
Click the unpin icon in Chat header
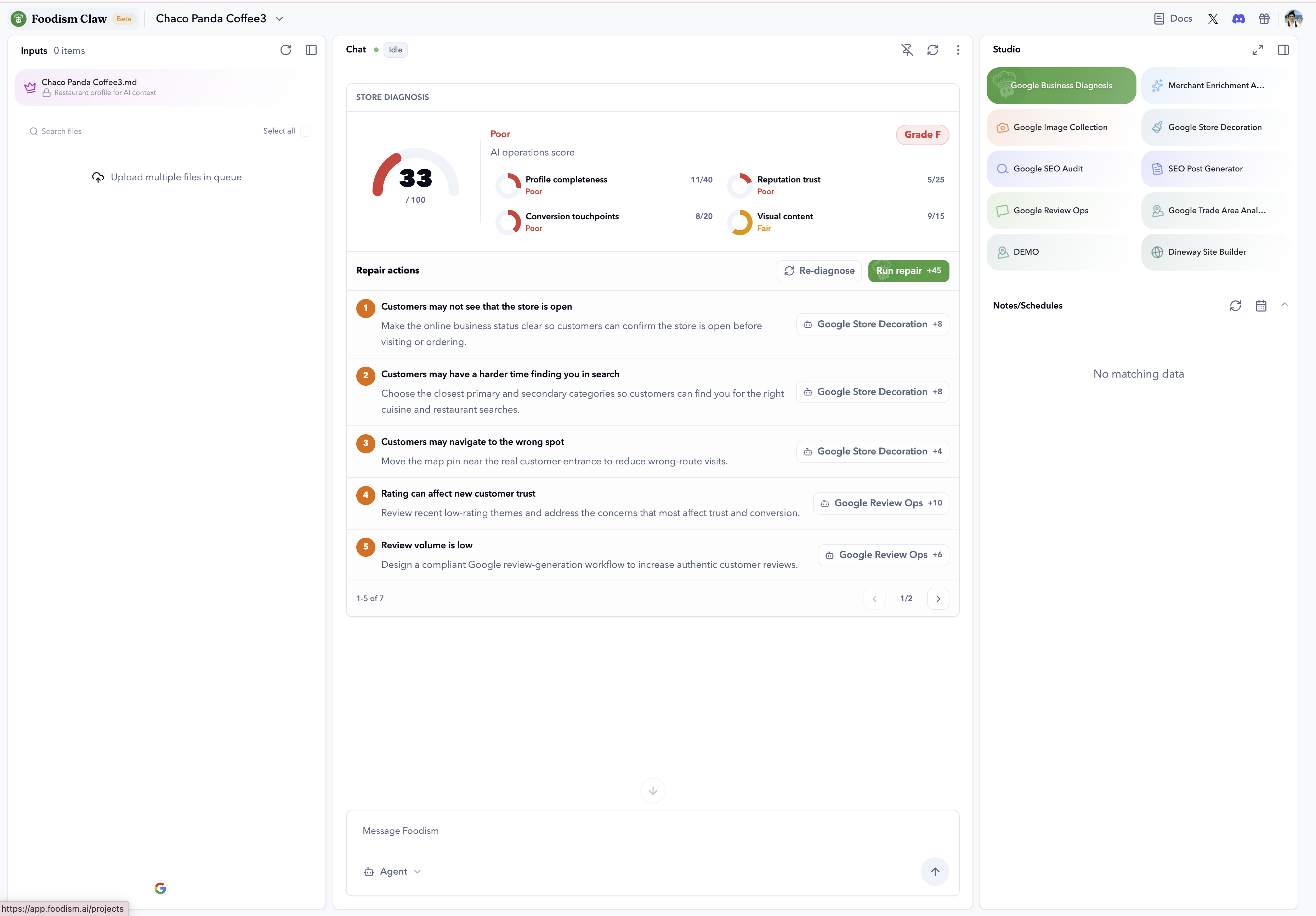point(907,50)
